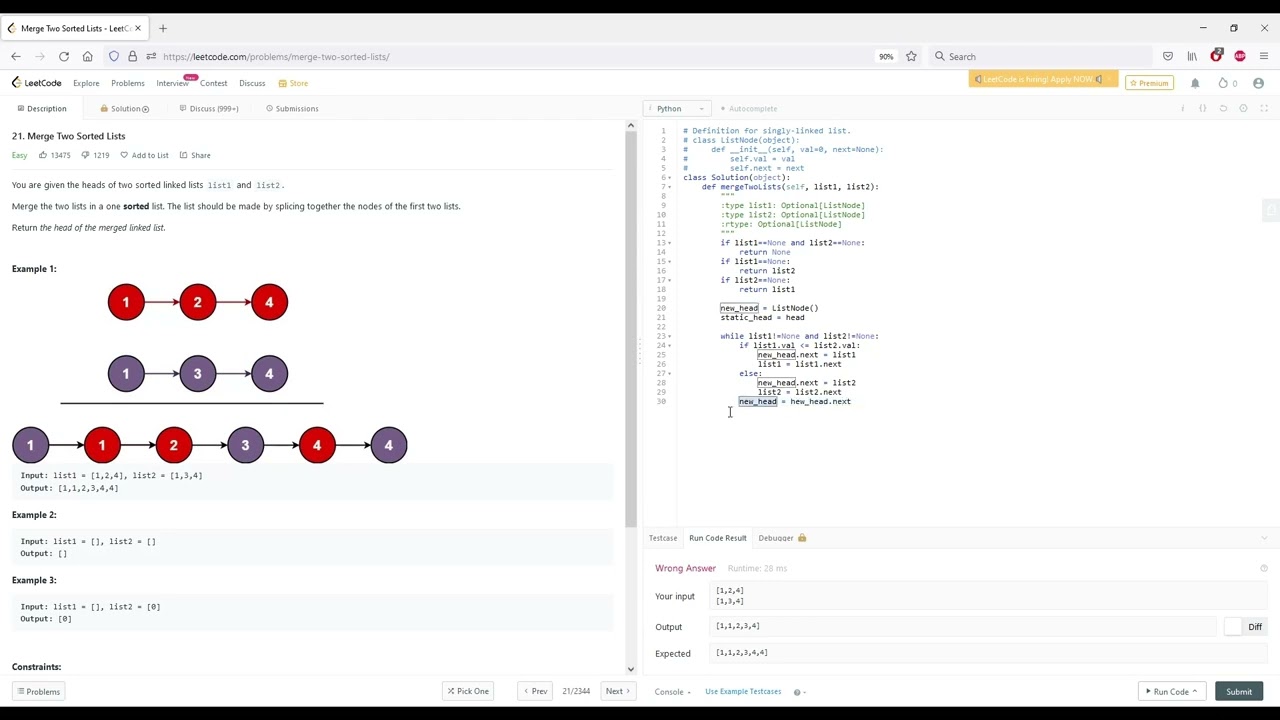The image size is (1280, 720).
Task: Click the Add to List heart icon
Action: [124, 155]
